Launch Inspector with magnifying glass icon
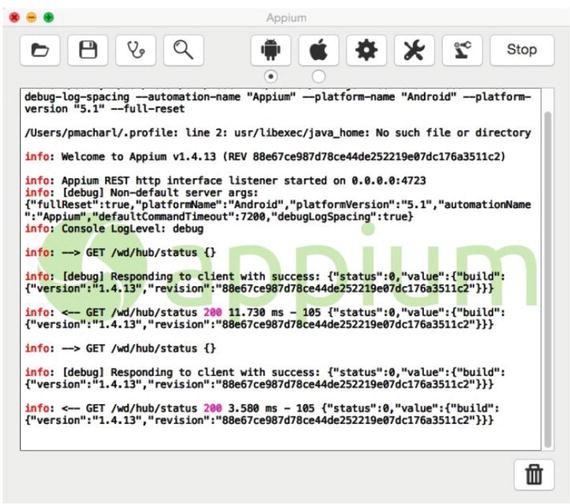This screenshot has width=570, height=504. [x=184, y=50]
